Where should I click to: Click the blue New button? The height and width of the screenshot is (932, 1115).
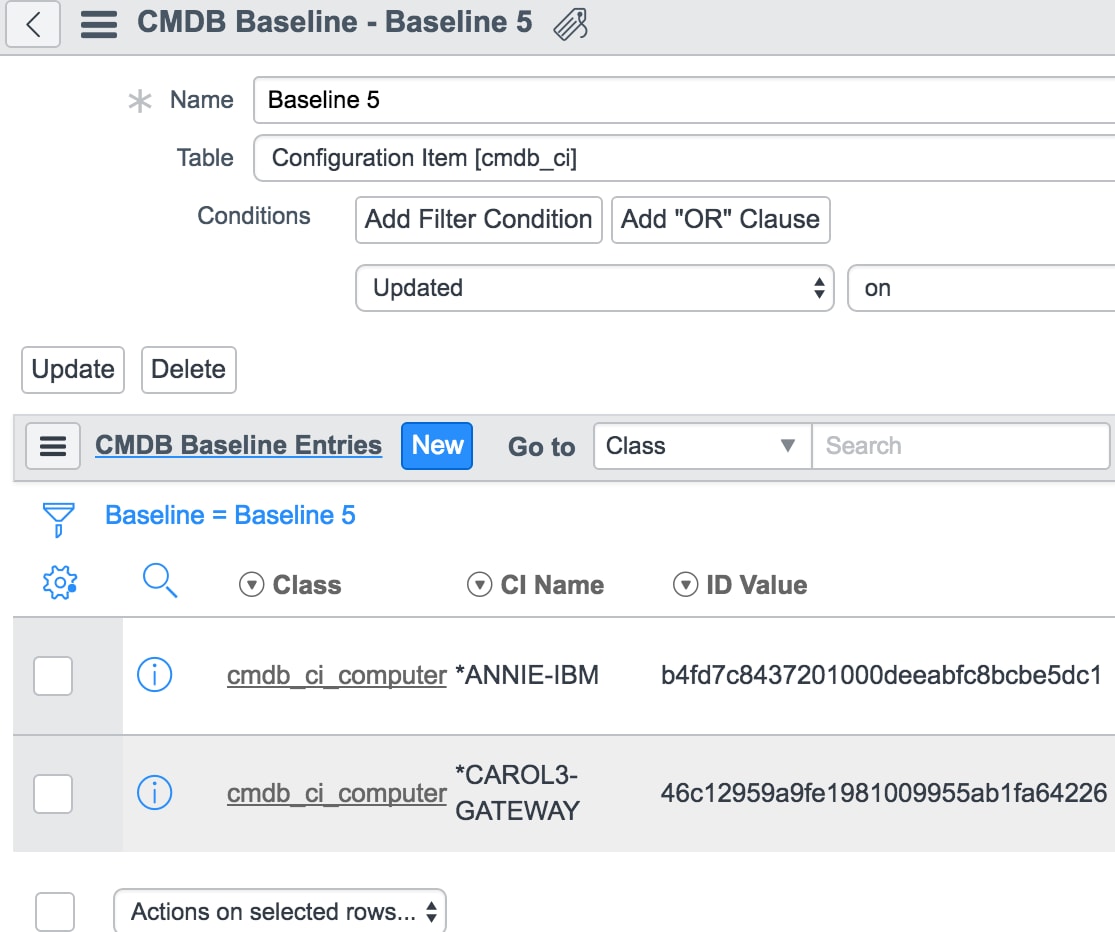coord(437,446)
